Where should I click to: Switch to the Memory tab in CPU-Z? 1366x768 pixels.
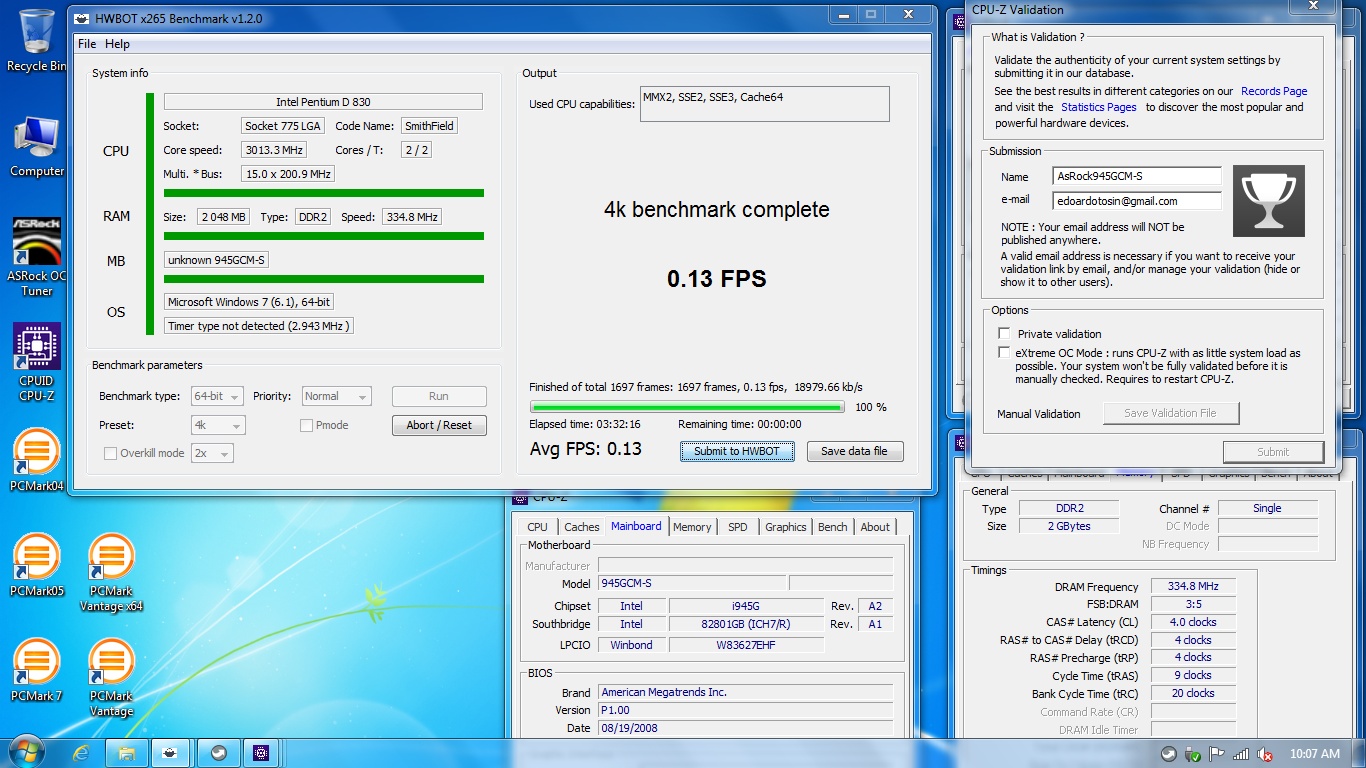pyautogui.click(x=692, y=527)
